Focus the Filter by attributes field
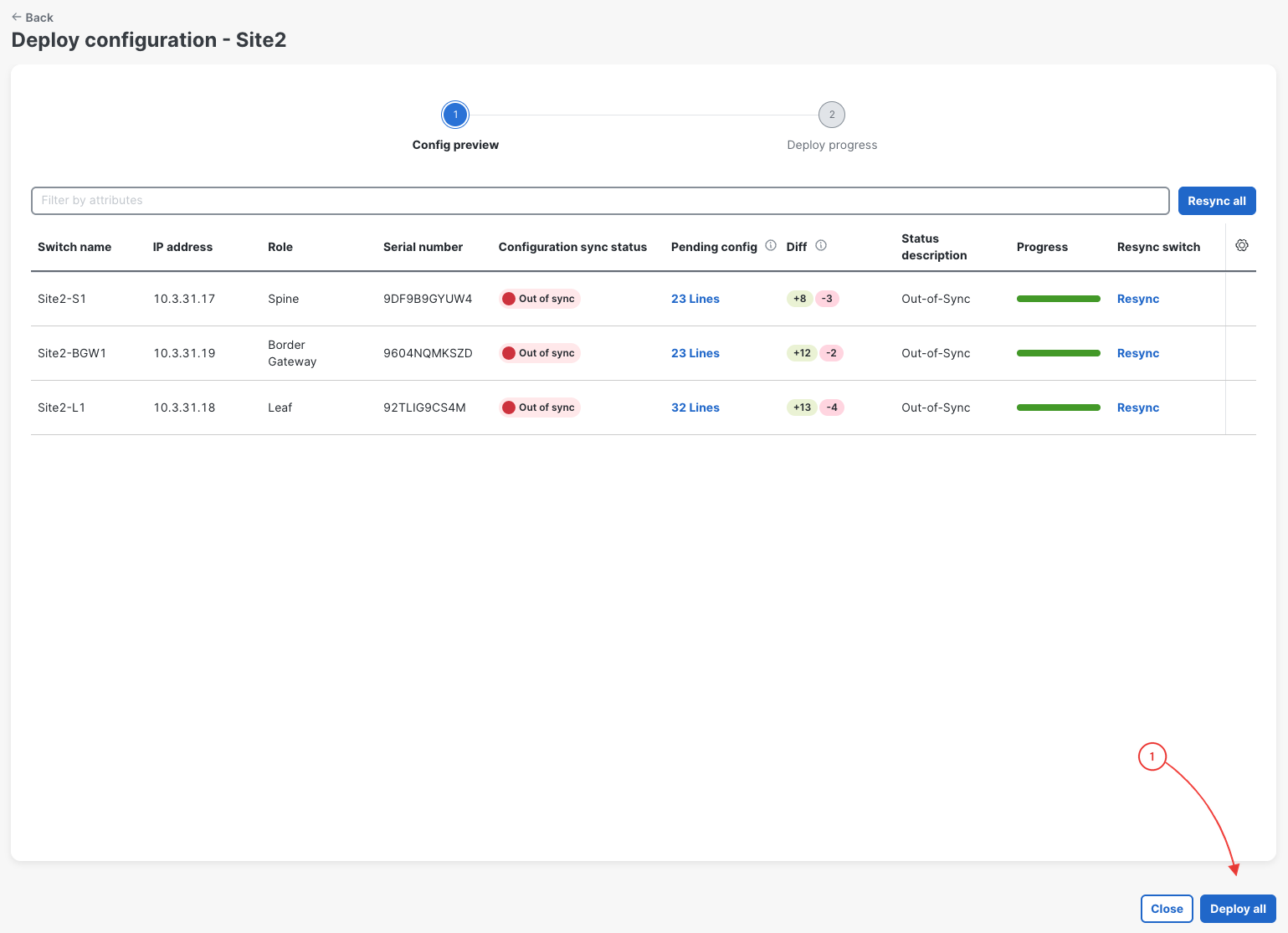1288x933 pixels. click(600, 201)
